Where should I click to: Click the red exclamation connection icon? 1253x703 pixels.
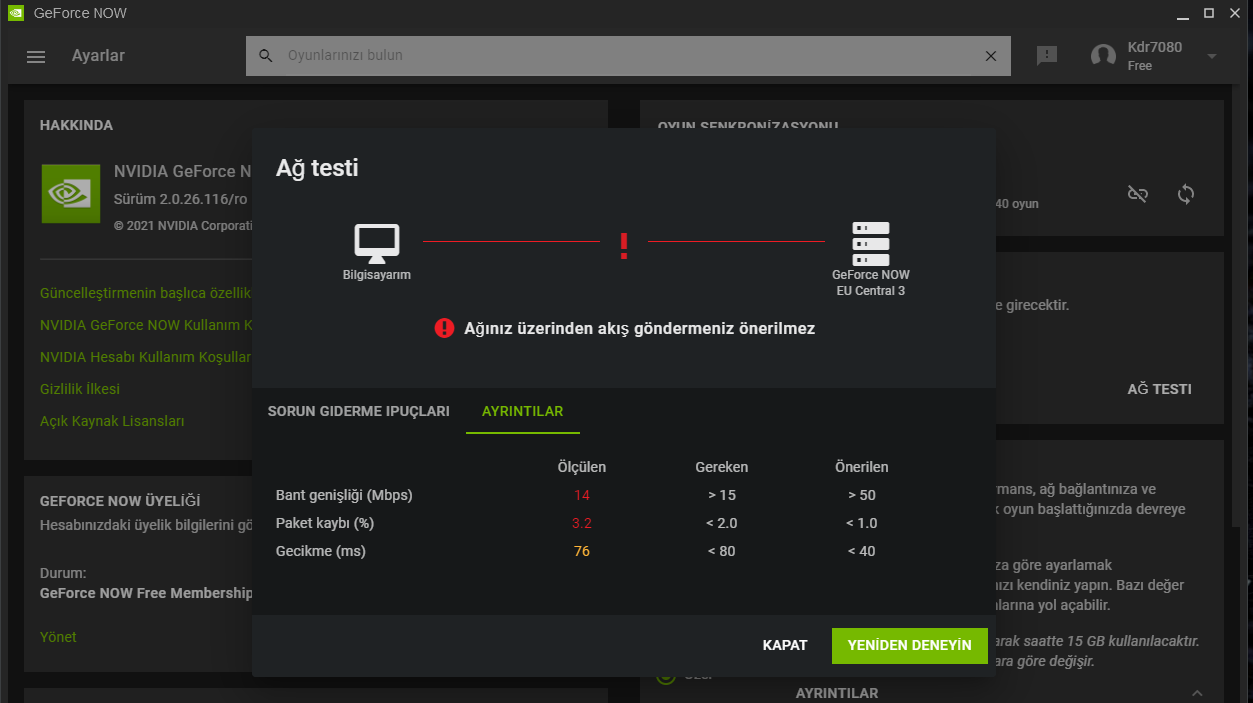tap(624, 246)
